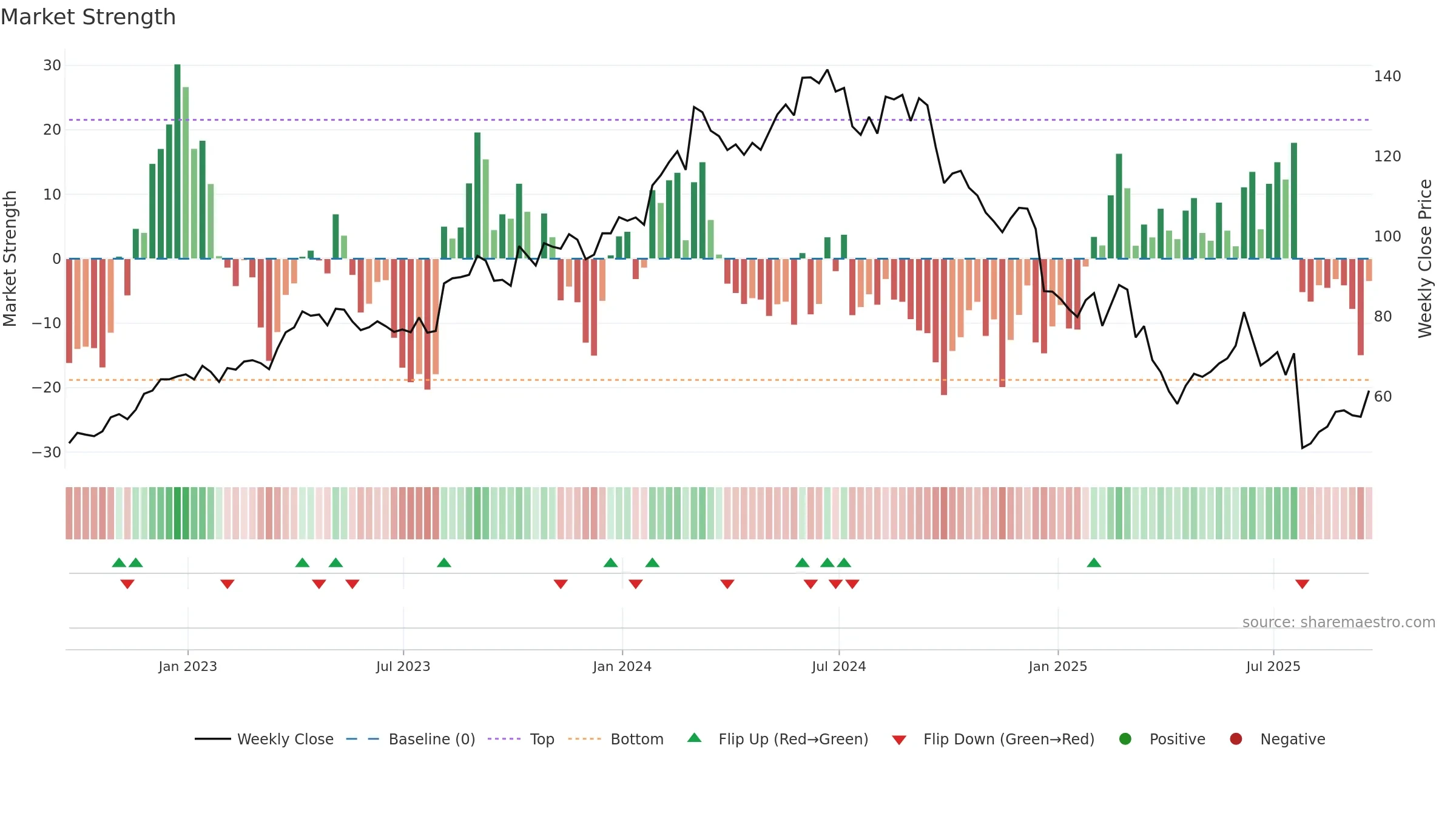The image size is (1456, 819).
Task: Click the green Flip Up legend triangle
Action: coord(695,738)
